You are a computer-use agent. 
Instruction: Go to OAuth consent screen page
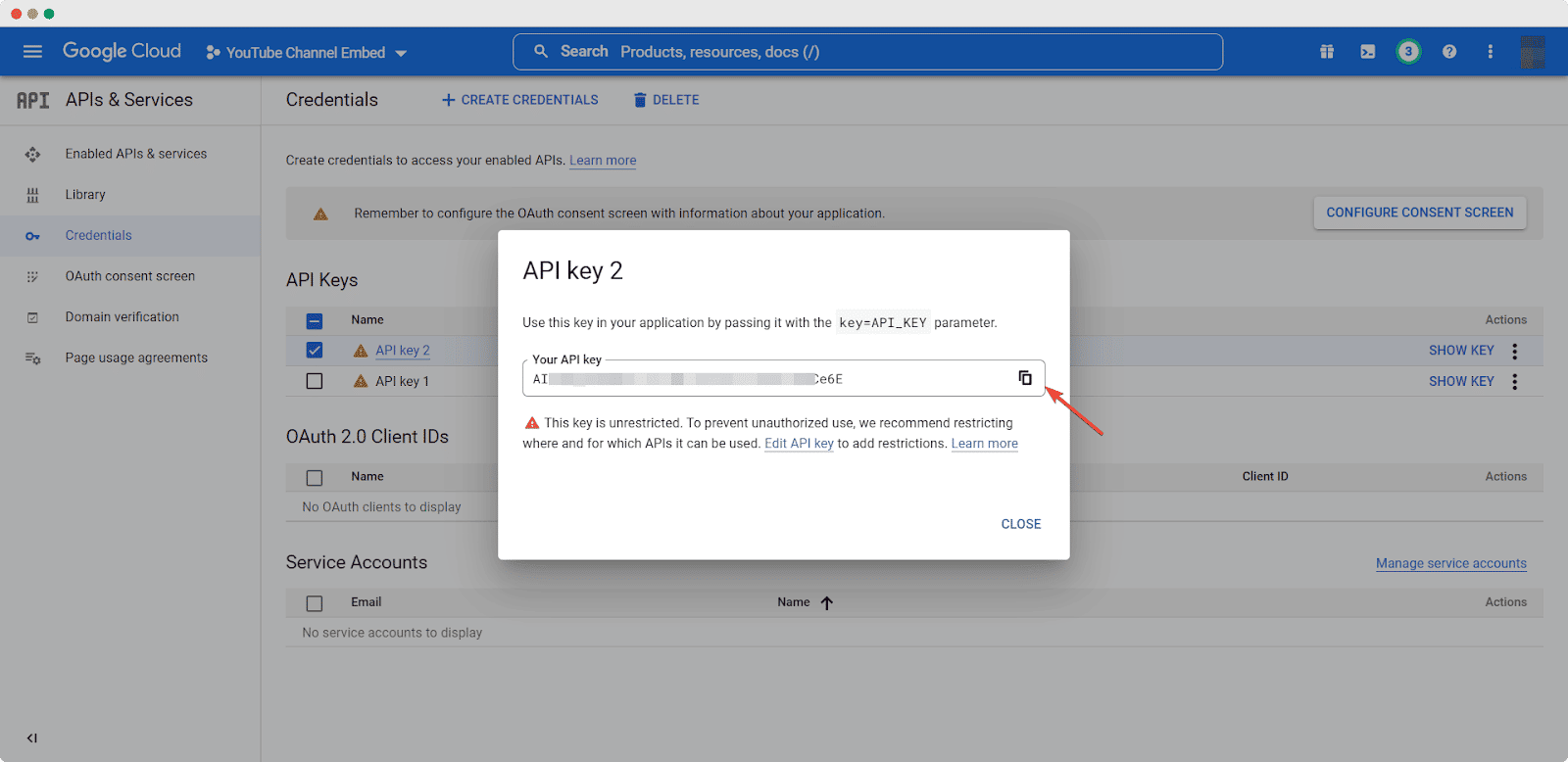[x=129, y=276]
